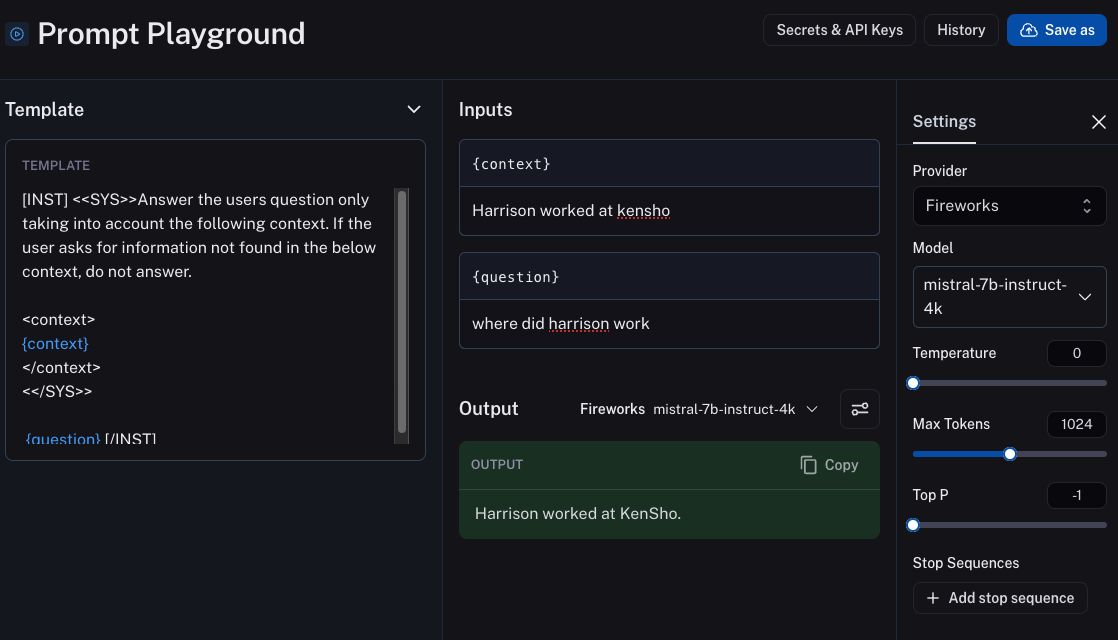1118x640 pixels.
Task: Click the Max Tokens value field showing 1024
Action: point(1076,424)
